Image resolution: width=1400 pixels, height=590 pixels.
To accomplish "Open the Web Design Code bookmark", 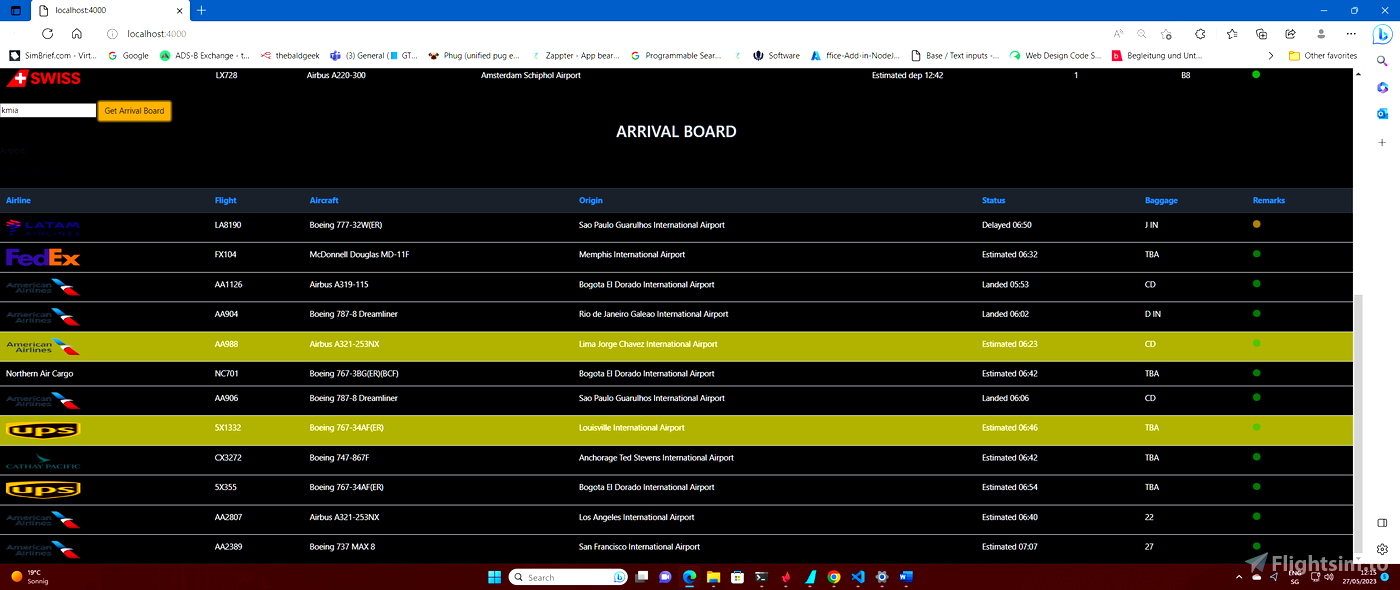I will pos(1056,56).
